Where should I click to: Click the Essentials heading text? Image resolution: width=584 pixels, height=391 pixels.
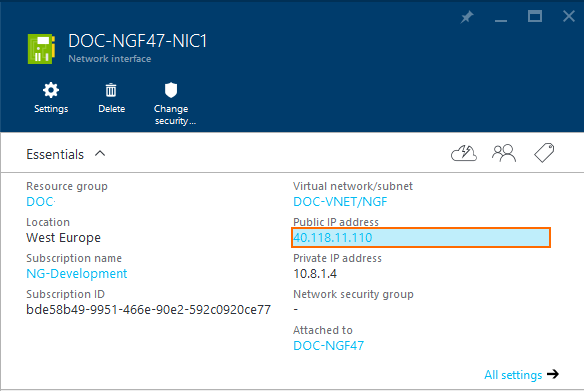[x=55, y=154]
